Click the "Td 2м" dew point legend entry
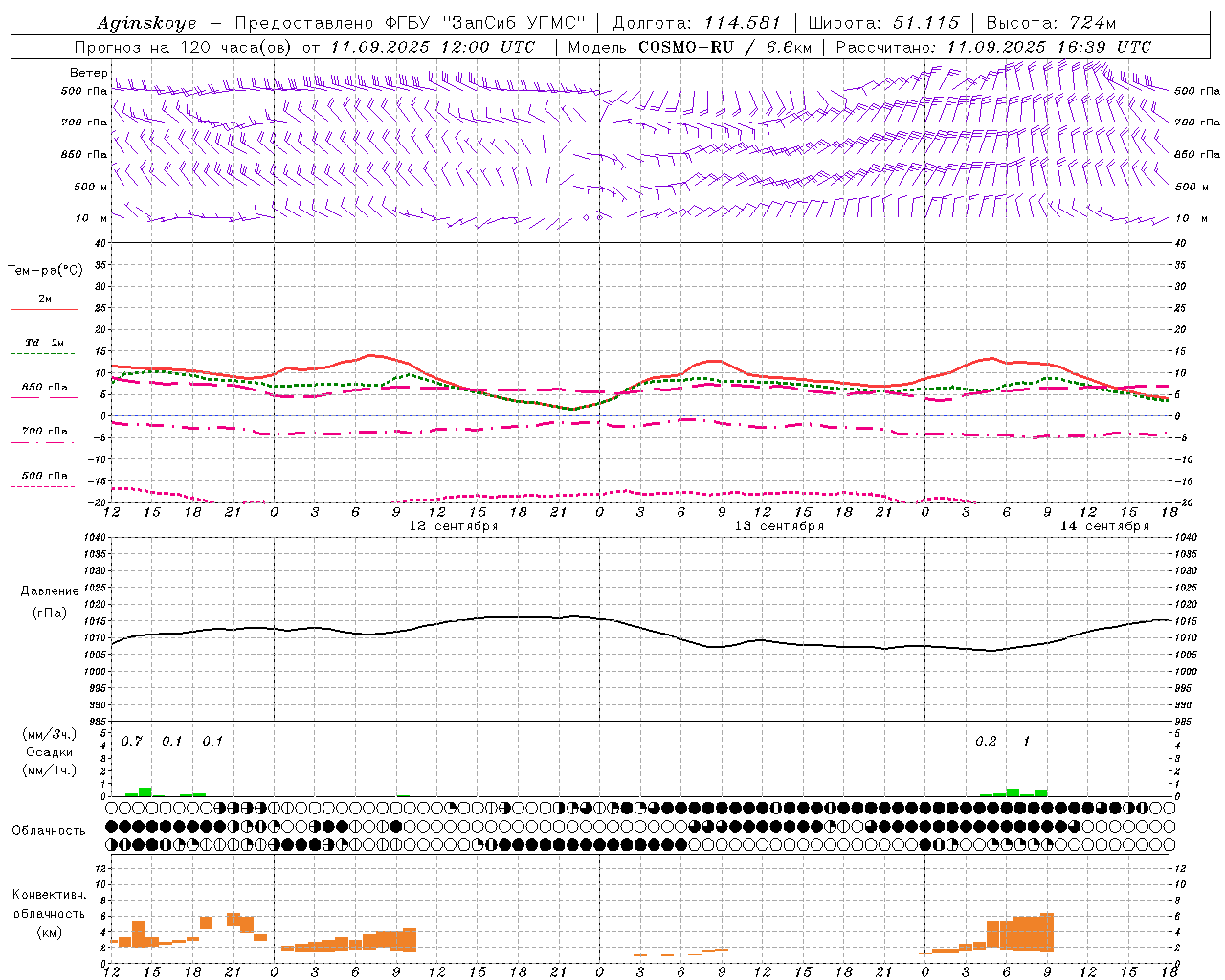Image resolution: width=1225 pixels, height=980 pixels. tap(44, 343)
